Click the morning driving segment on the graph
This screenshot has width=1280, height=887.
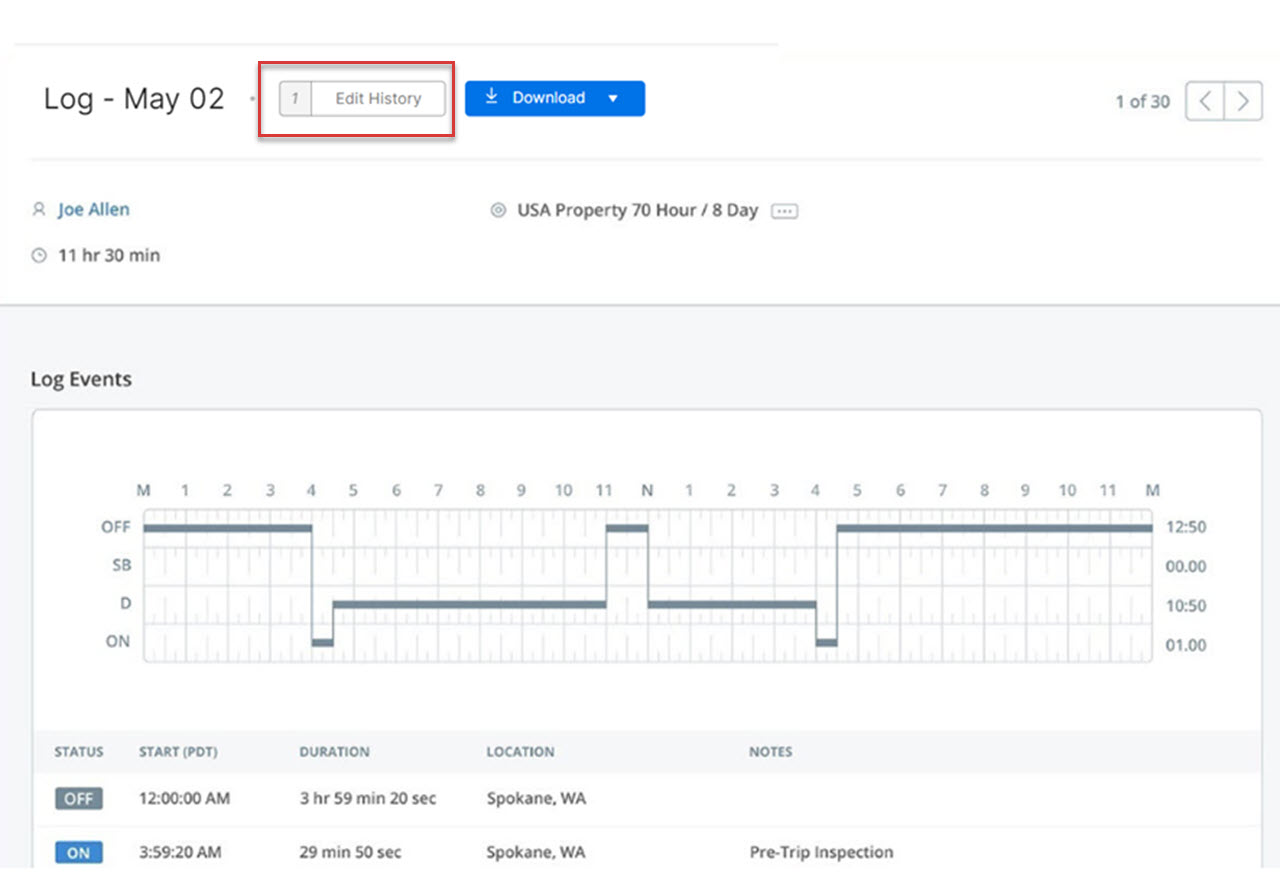(x=469, y=604)
